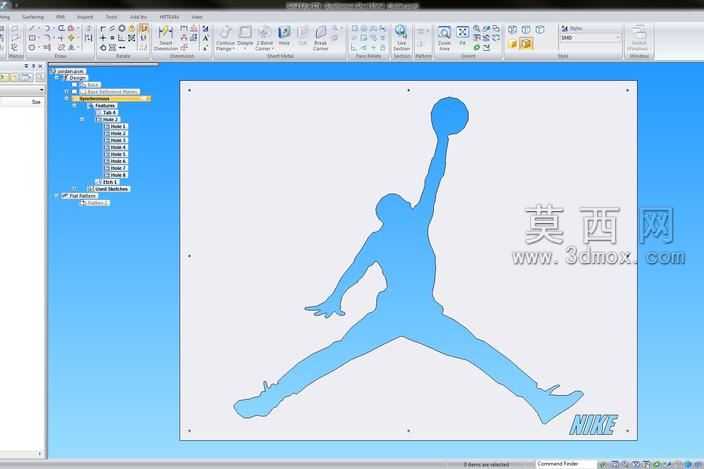Click the green rotate icon in Orient group

[476, 47]
